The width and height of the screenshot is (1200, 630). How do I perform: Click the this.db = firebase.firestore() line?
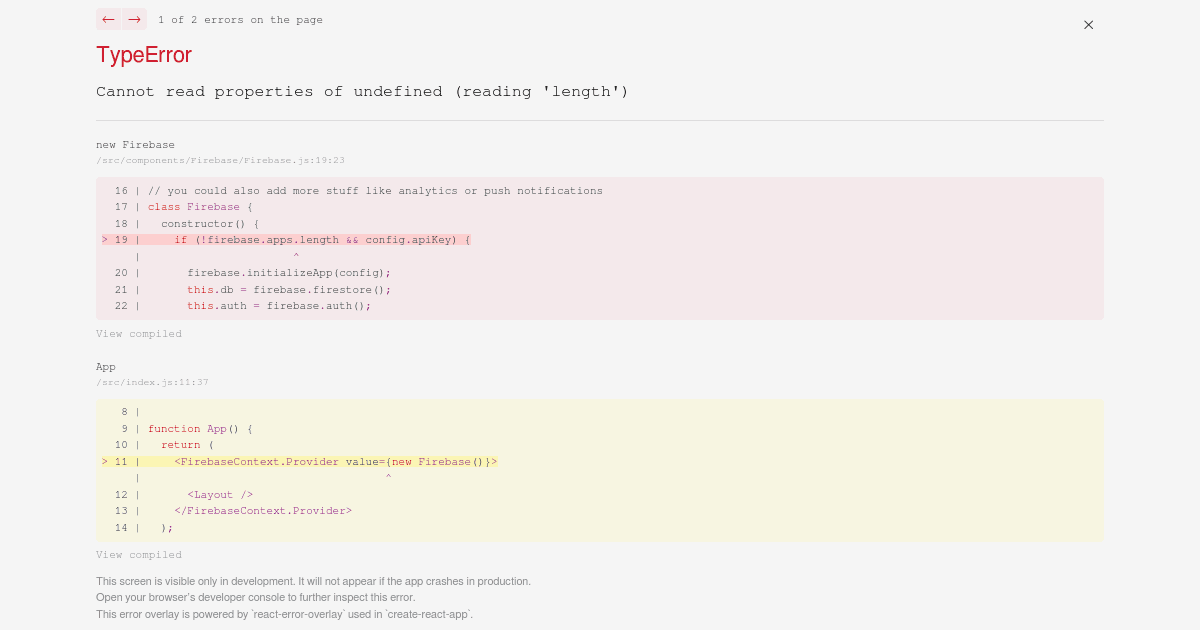(x=288, y=290)
